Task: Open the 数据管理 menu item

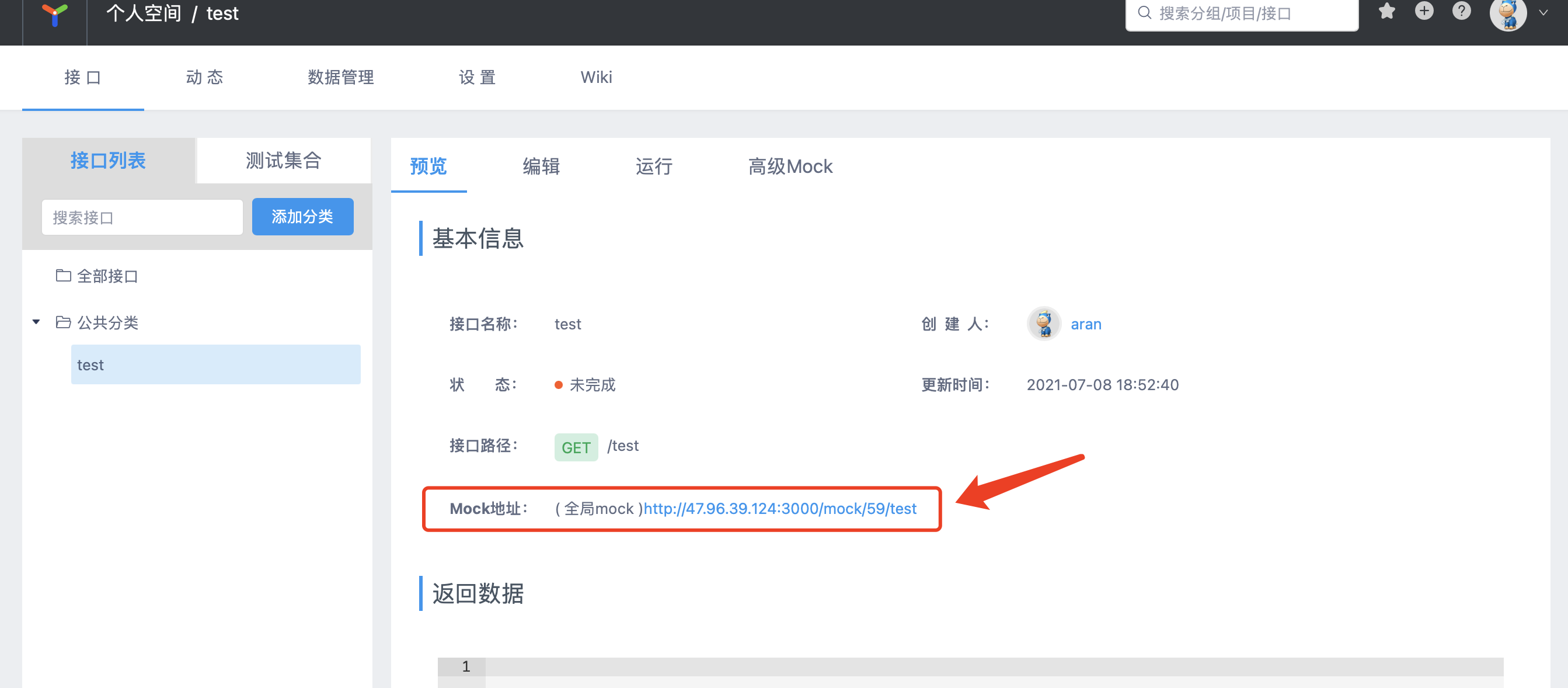Action: pos(340,77)
